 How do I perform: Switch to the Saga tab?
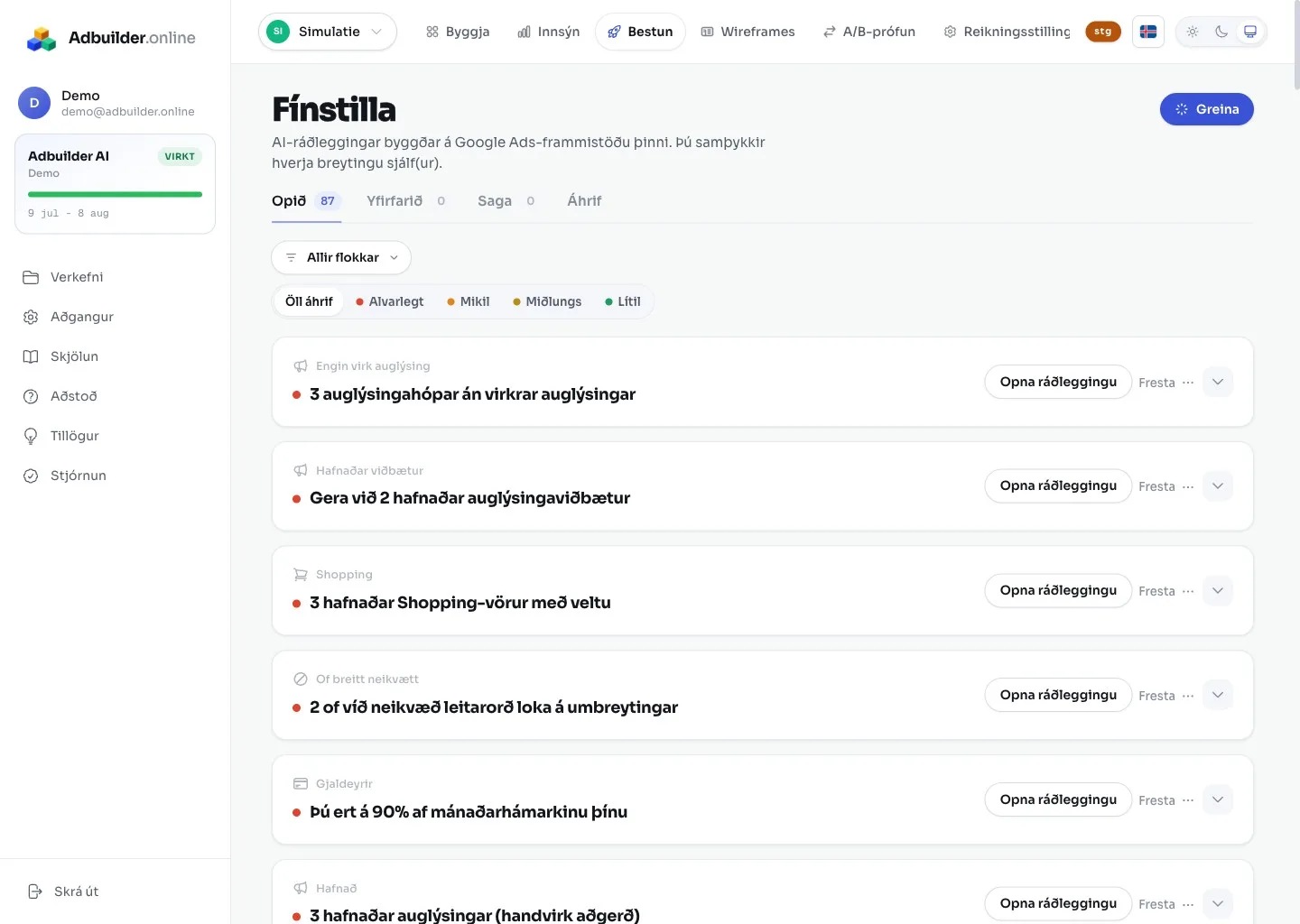click(506, 201)
